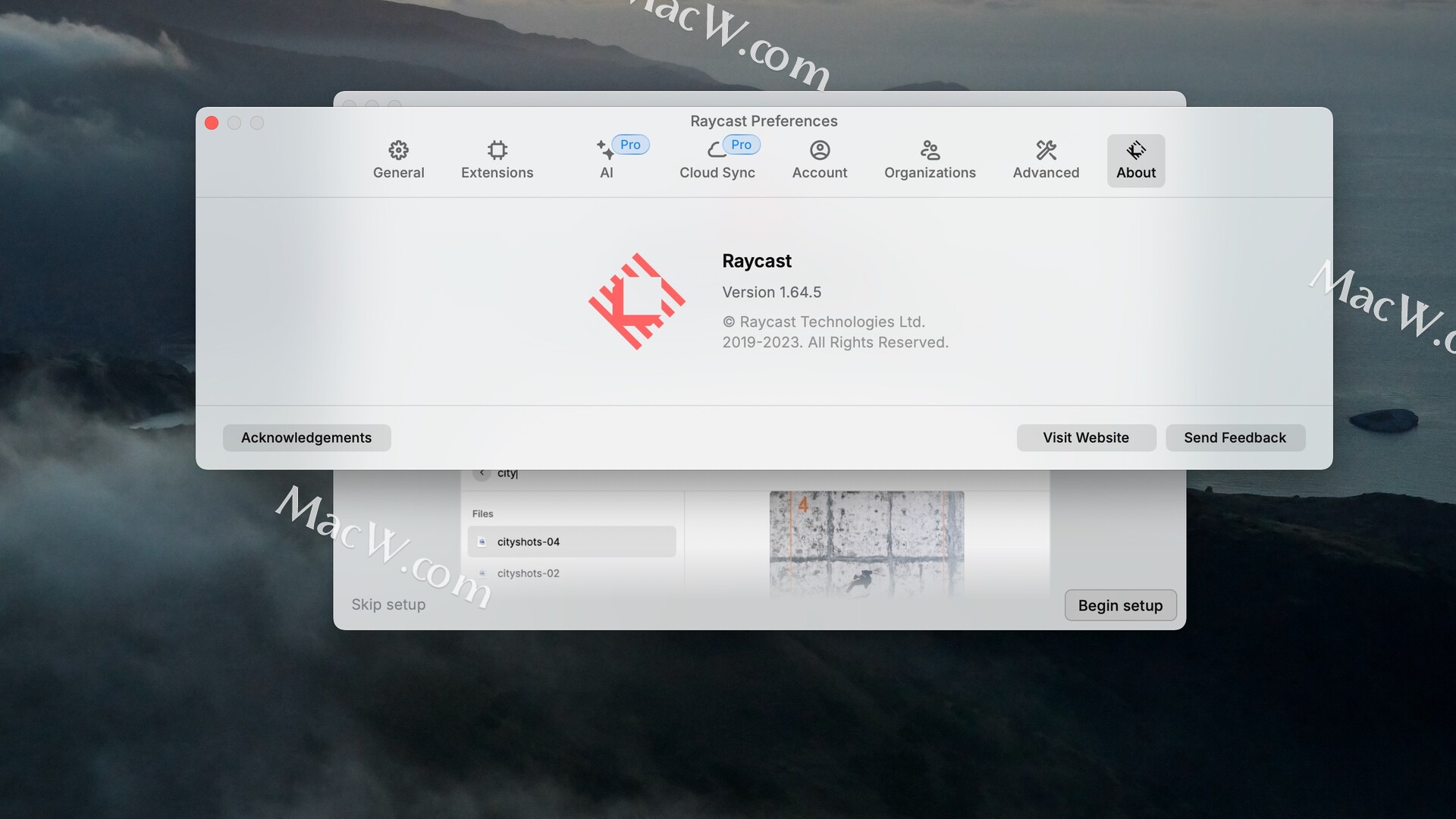
Task: Click the concrete wall preview image
Action: point(867,544)
